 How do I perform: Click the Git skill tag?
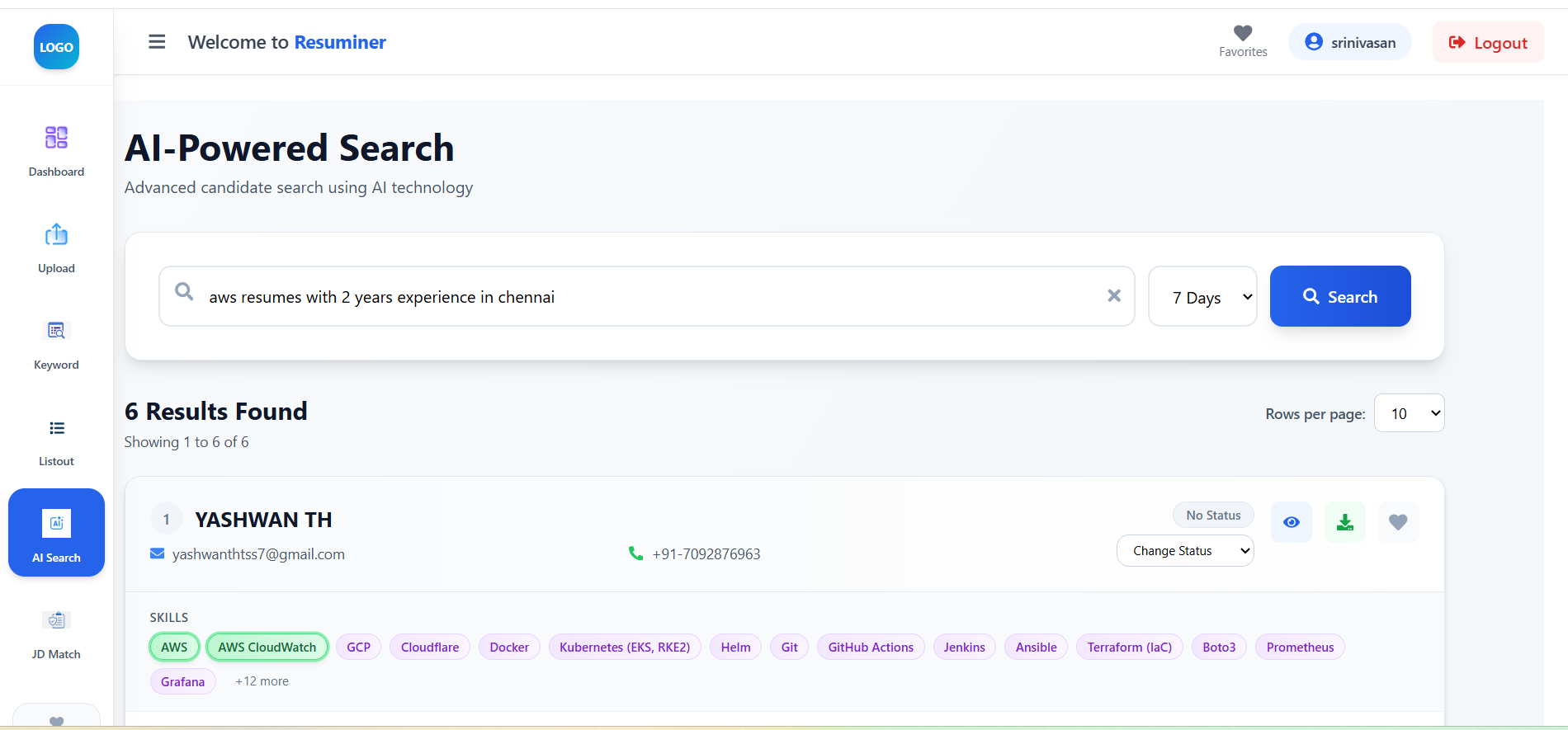790,648
